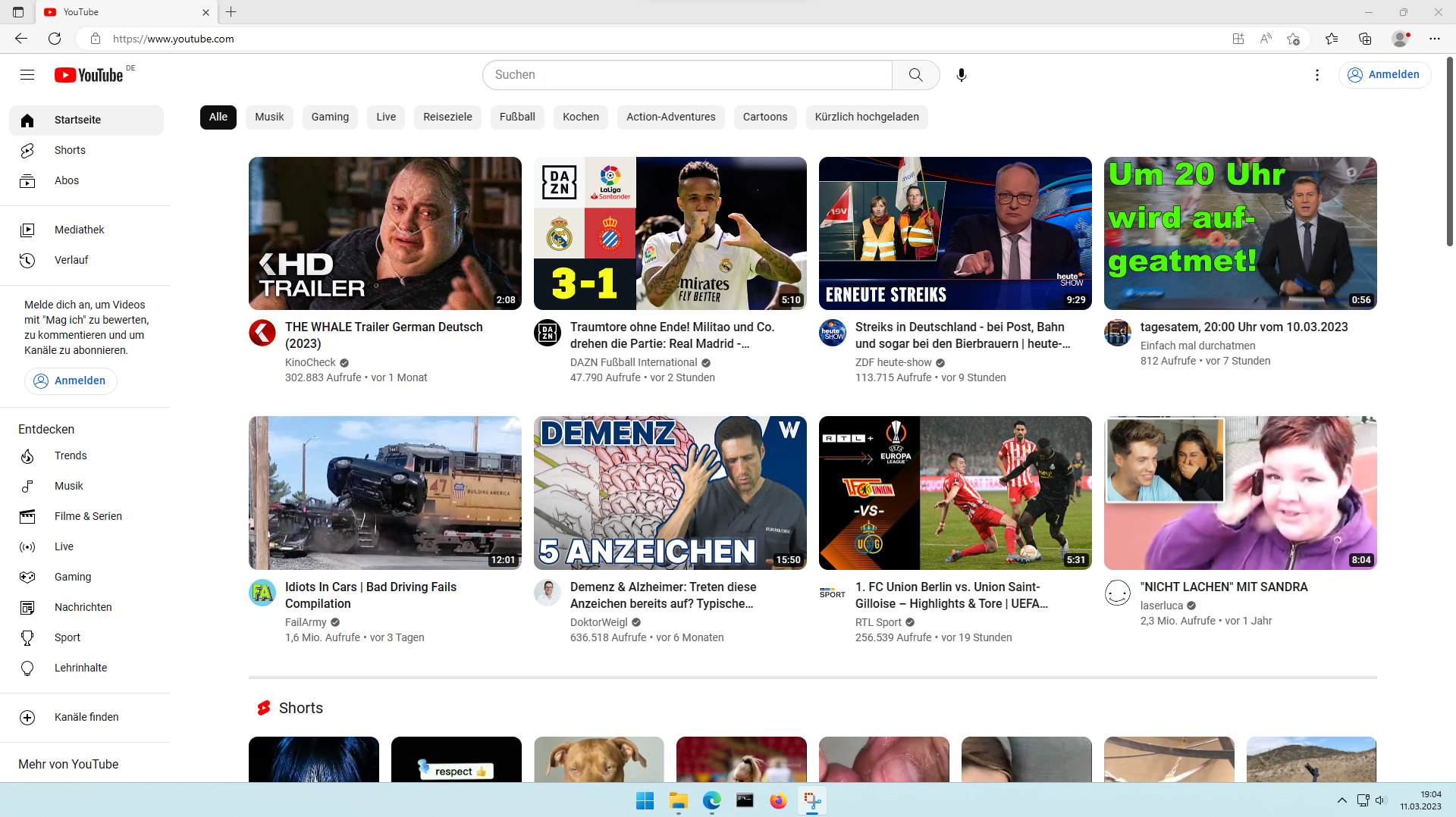Select the Gaming filter chip
The height and width of the screenshot is (817, 1456).
click(x=330, y=117)
